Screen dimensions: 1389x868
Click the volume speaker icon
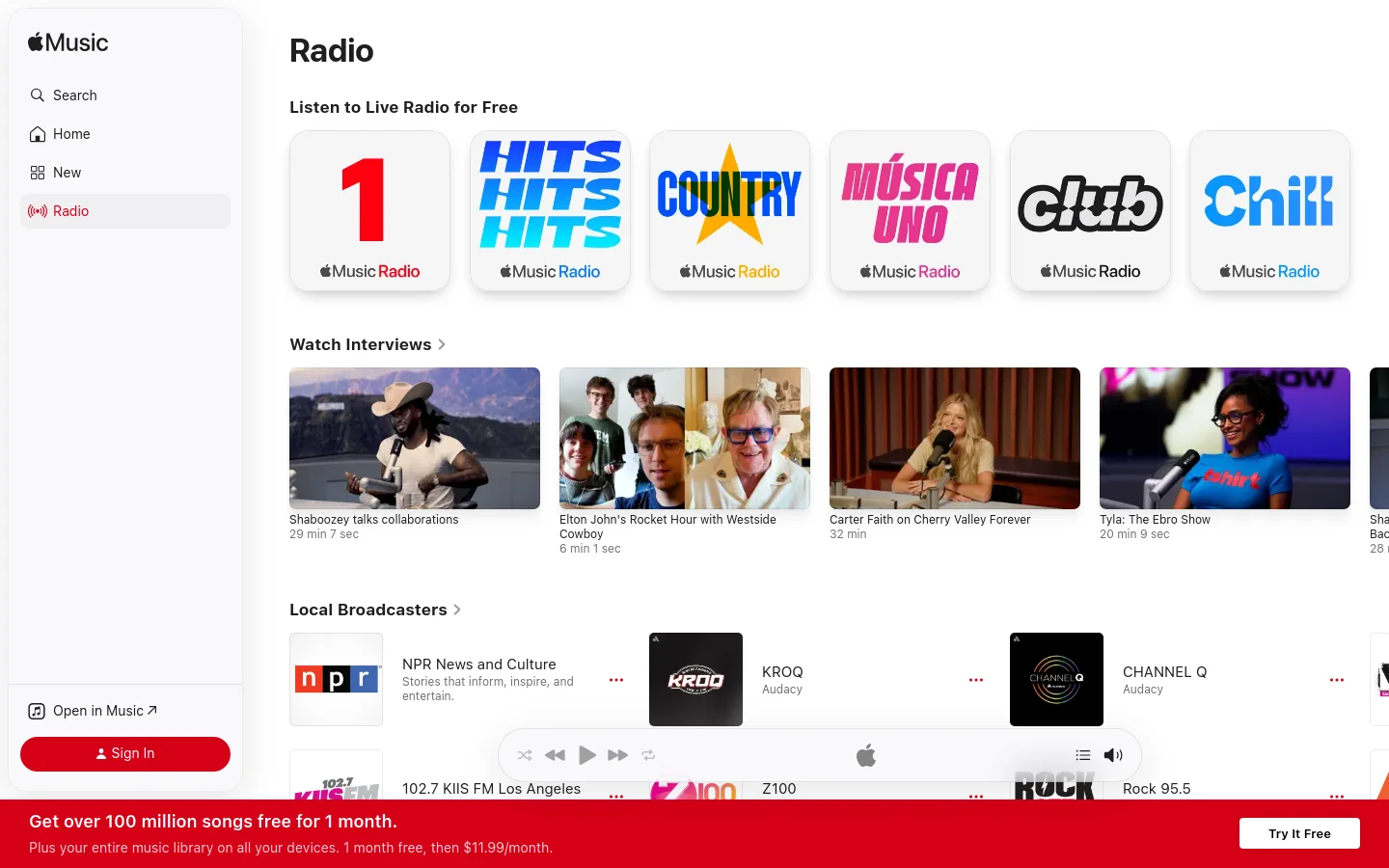point(1113,755)
